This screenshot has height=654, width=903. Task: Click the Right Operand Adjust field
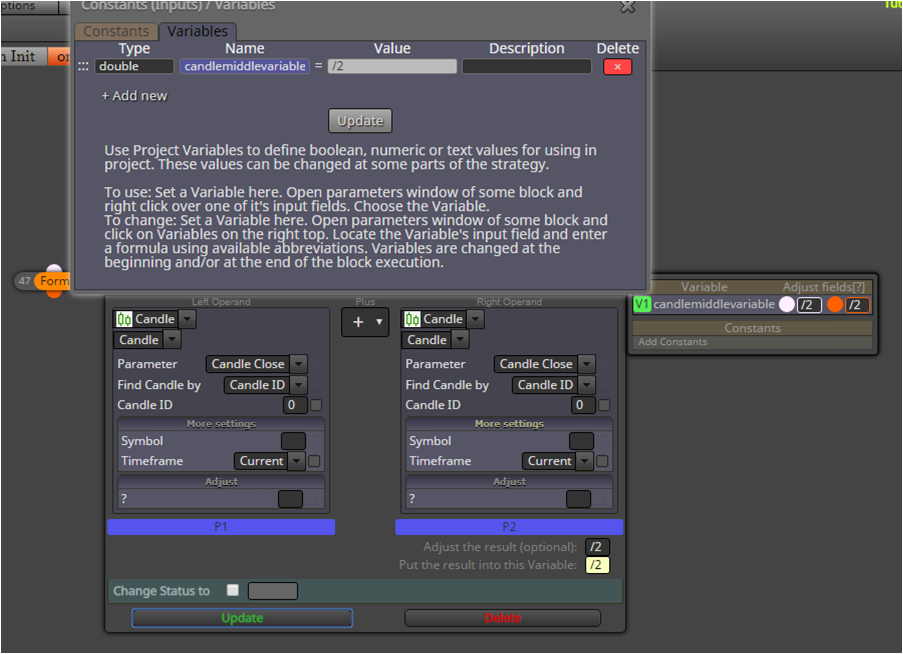pos(578,499)
